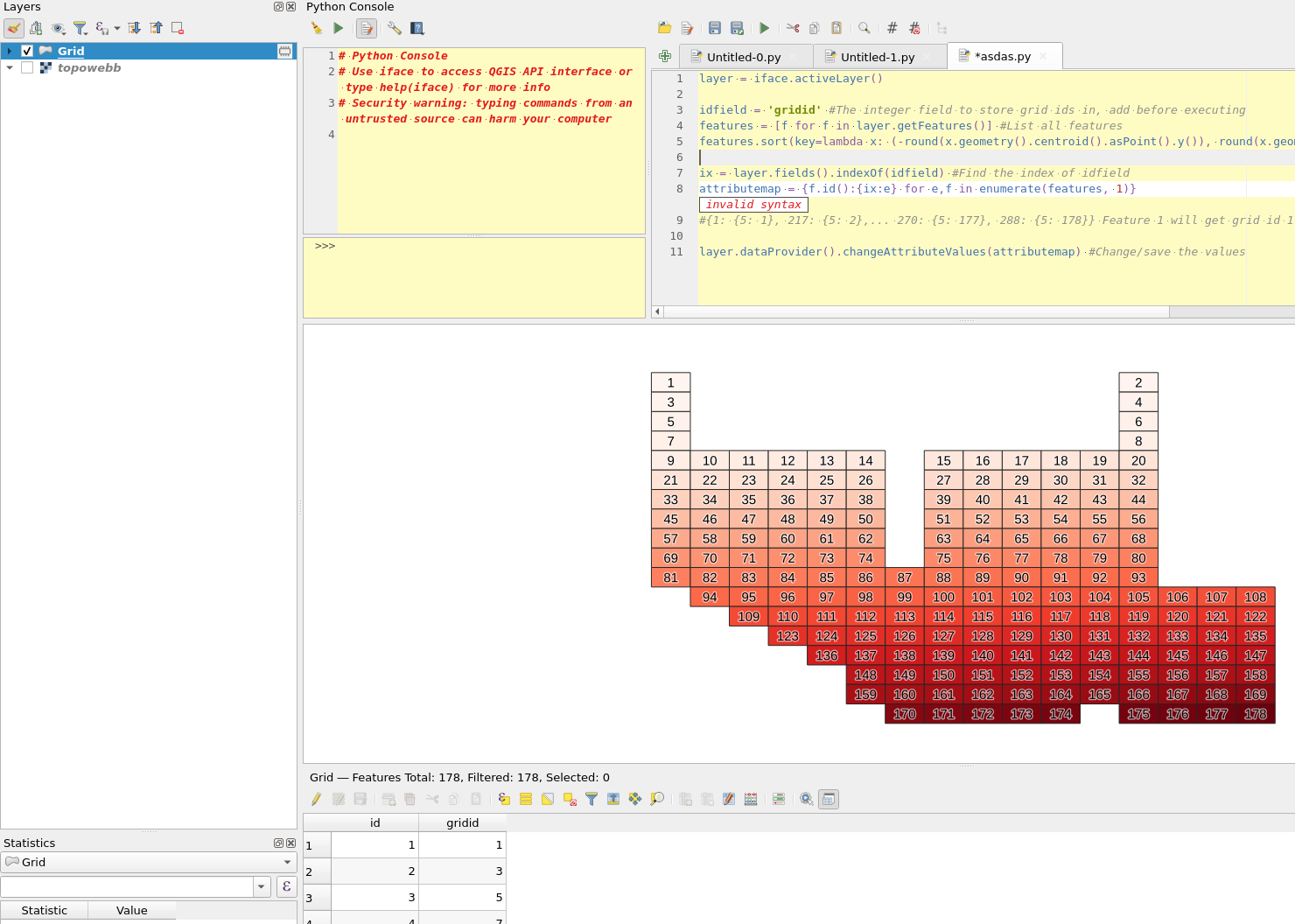Click Filter Legend by Expression icon
The height and width of the screenshot is (924, 1295).
click(102, 28)
